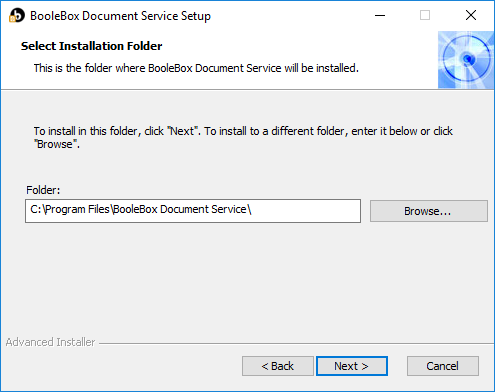Screen dimensions: 495x392
Task: Minimize the BooleBox setup window
Action: coord(380,15)
